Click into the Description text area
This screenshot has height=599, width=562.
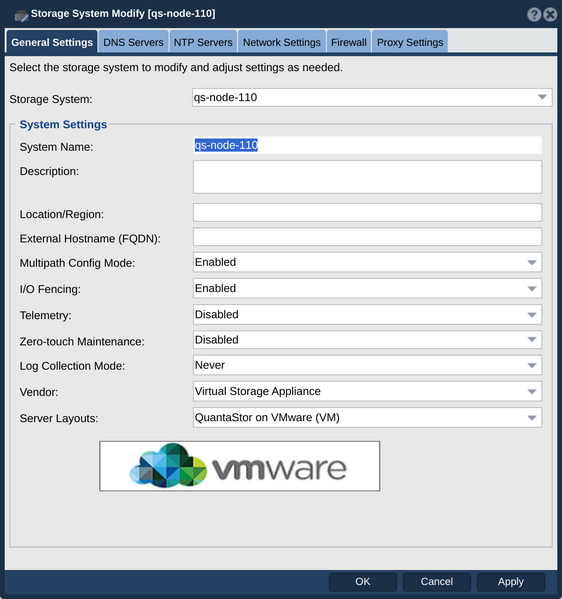pyautogui.click(x=368, y=177)
